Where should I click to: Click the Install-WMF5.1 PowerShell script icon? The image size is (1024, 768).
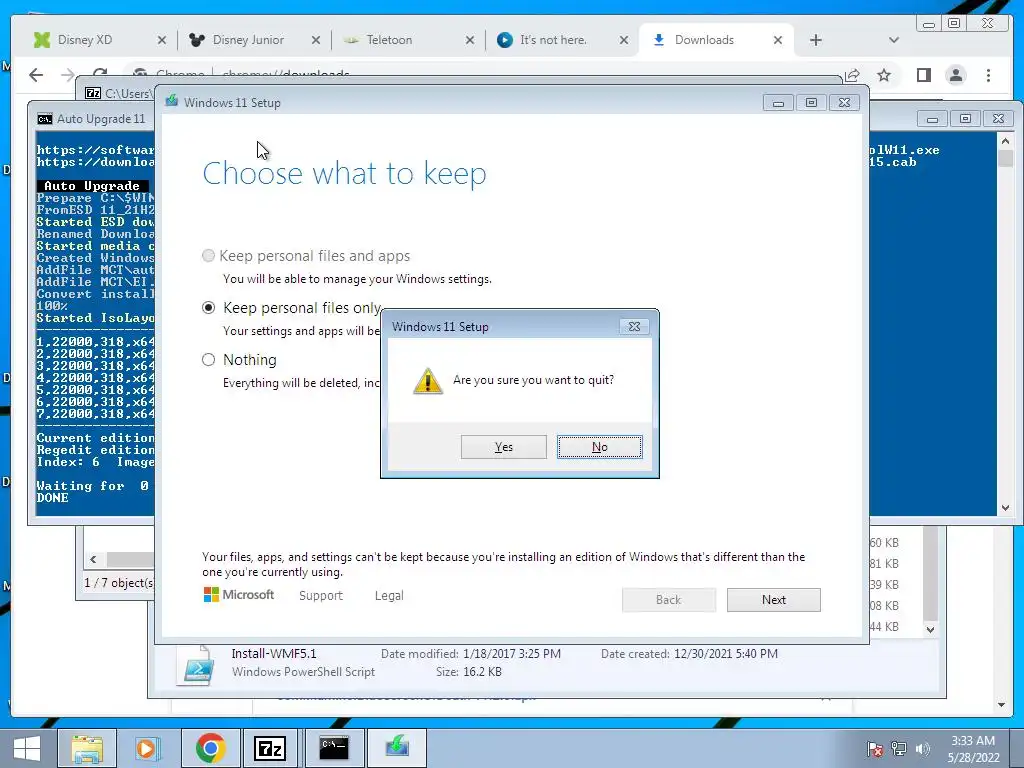point(198,665)
